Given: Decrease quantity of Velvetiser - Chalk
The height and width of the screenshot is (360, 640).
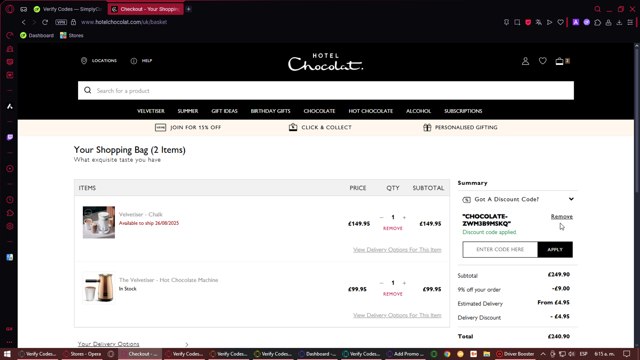Looking at the screenshot, I should (382, 218).
